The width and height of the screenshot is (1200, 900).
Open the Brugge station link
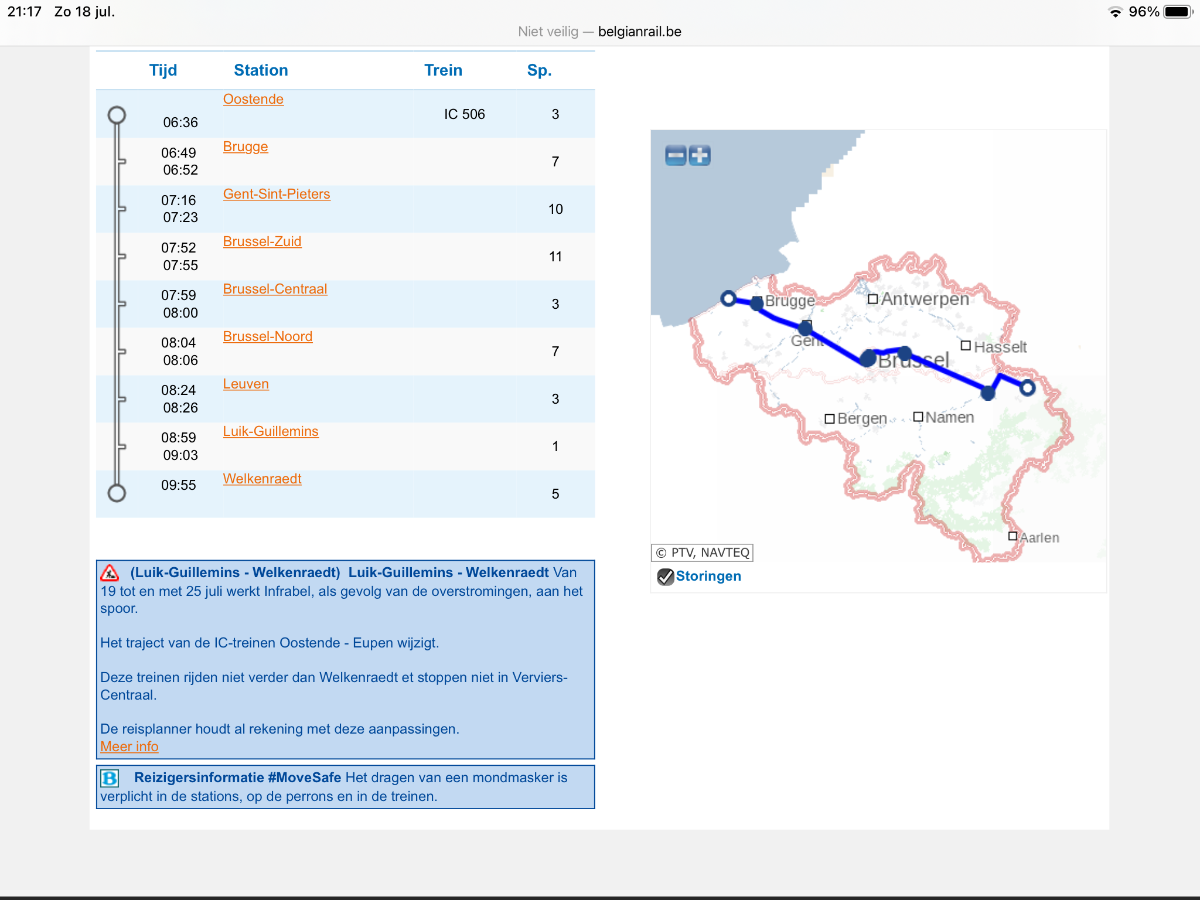[245, 147]
